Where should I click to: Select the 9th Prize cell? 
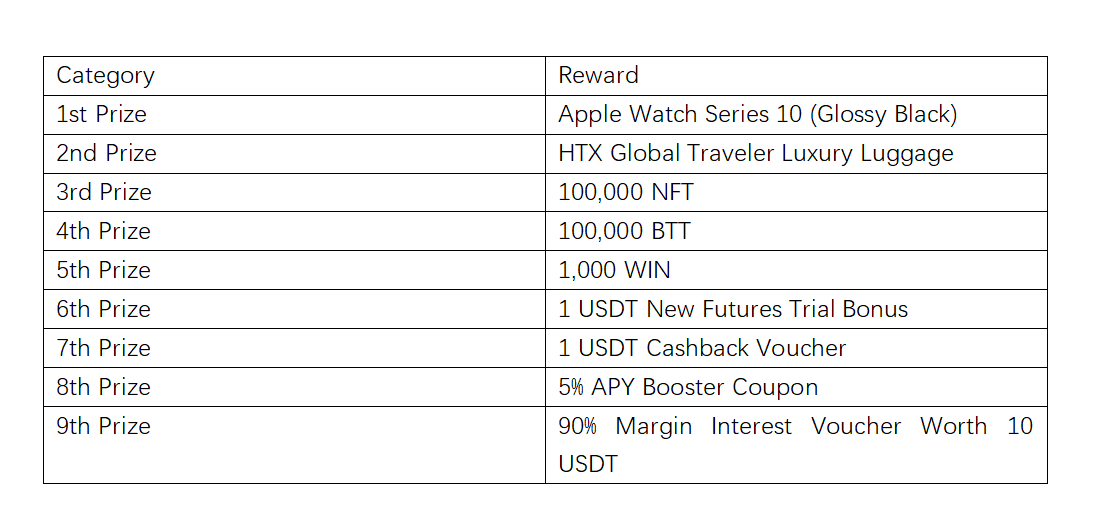(x=104, y=427)
